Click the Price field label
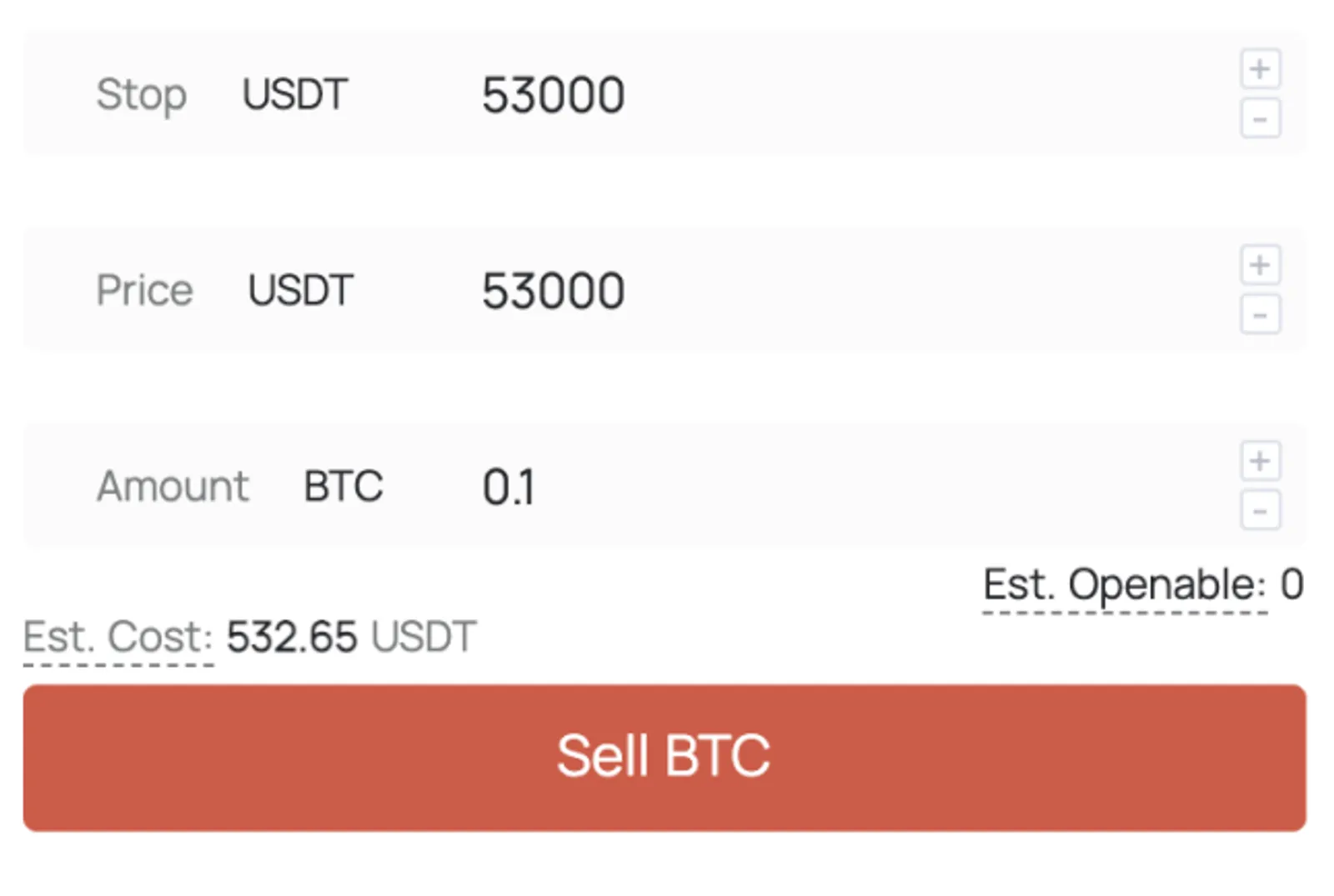The image size is (1334, 896). click(x=145, y=290)
